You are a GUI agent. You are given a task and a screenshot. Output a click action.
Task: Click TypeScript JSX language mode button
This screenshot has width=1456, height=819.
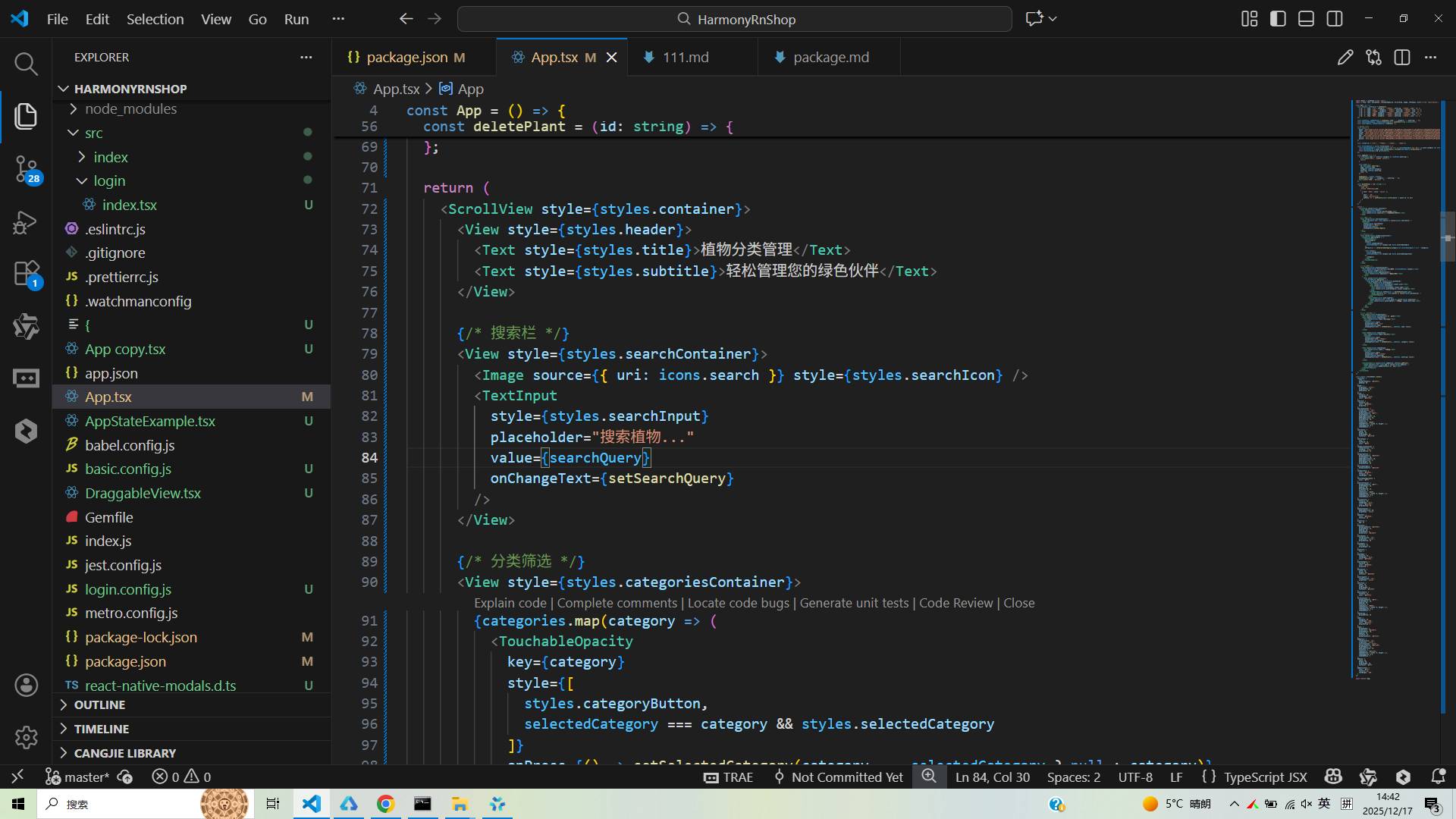coord(1265,777)
